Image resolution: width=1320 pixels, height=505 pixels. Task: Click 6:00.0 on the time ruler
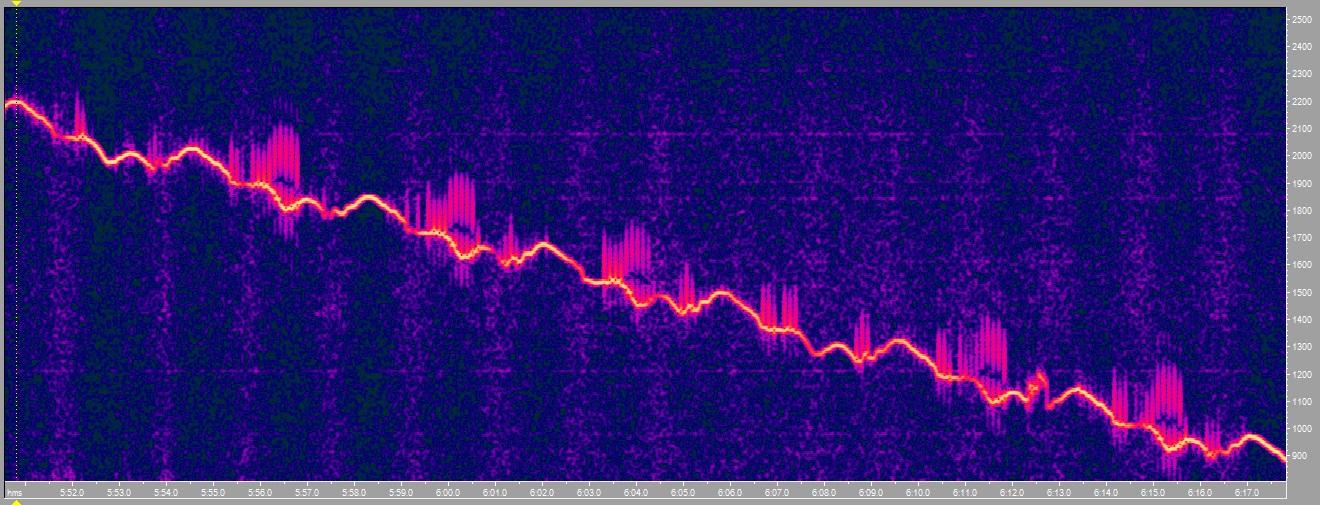[x=448, y=493]
